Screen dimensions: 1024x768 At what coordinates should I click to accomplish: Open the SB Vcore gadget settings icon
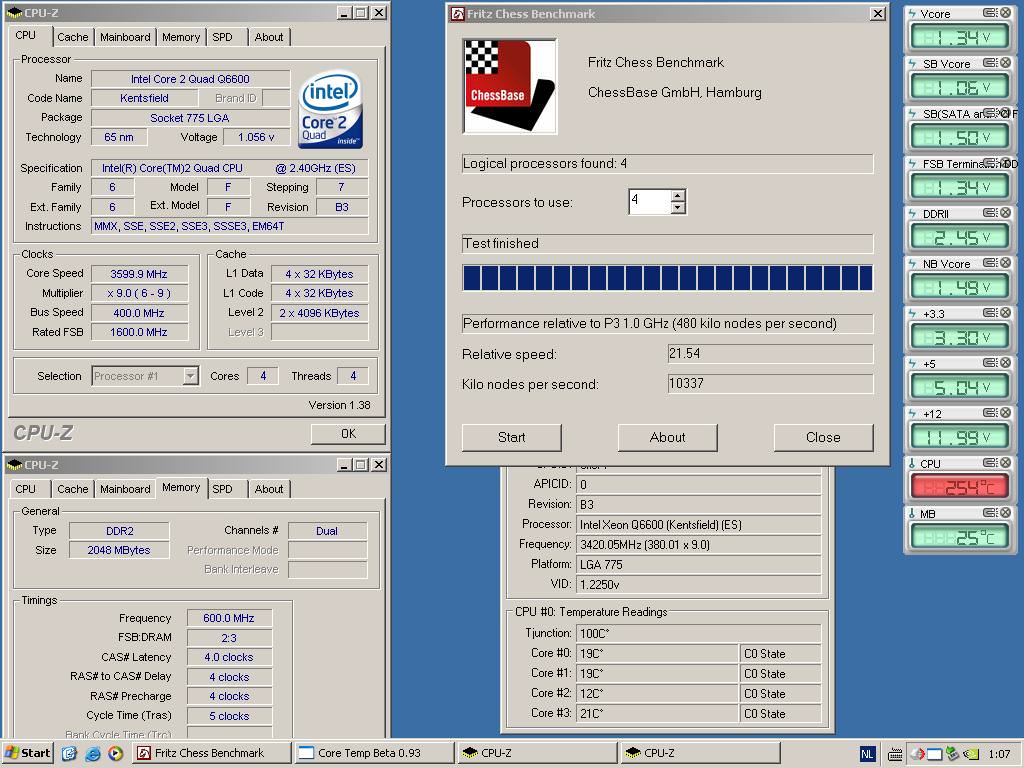click(x=990, y=63)
